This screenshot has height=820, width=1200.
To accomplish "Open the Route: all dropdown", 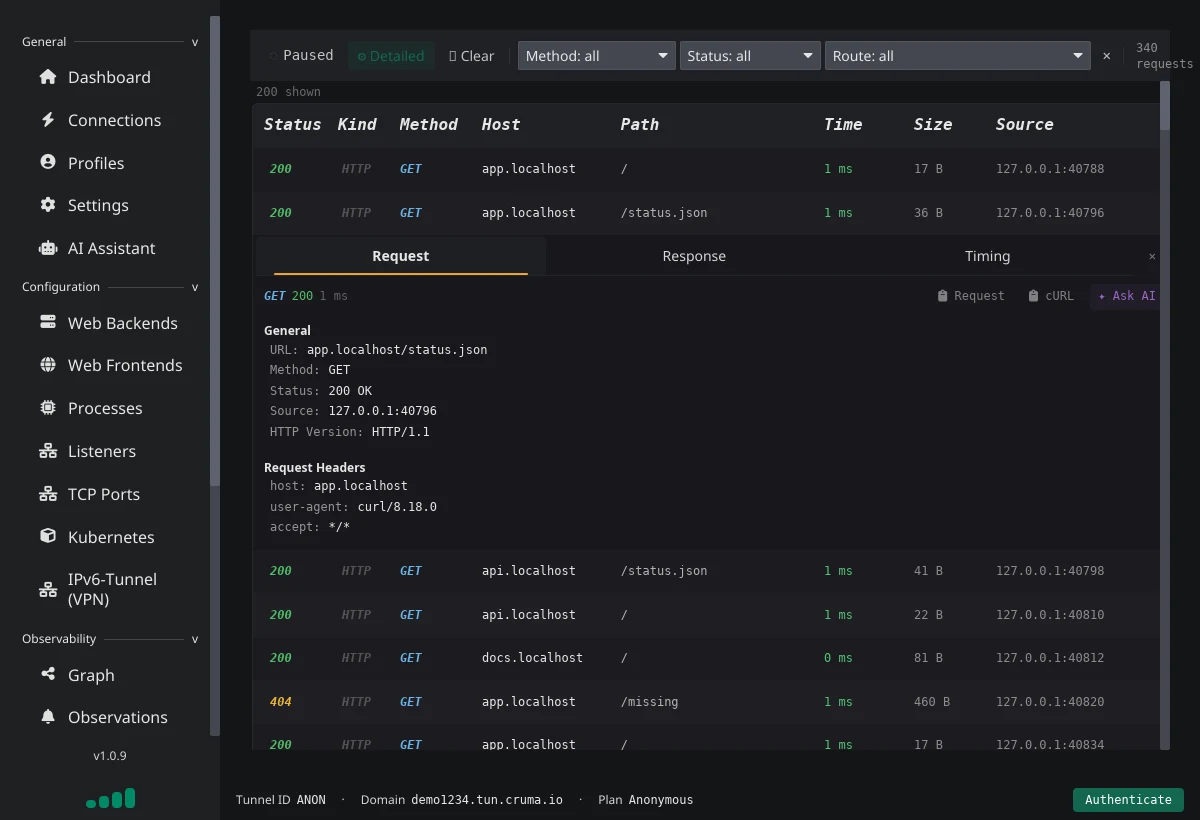I will (957, 56).
